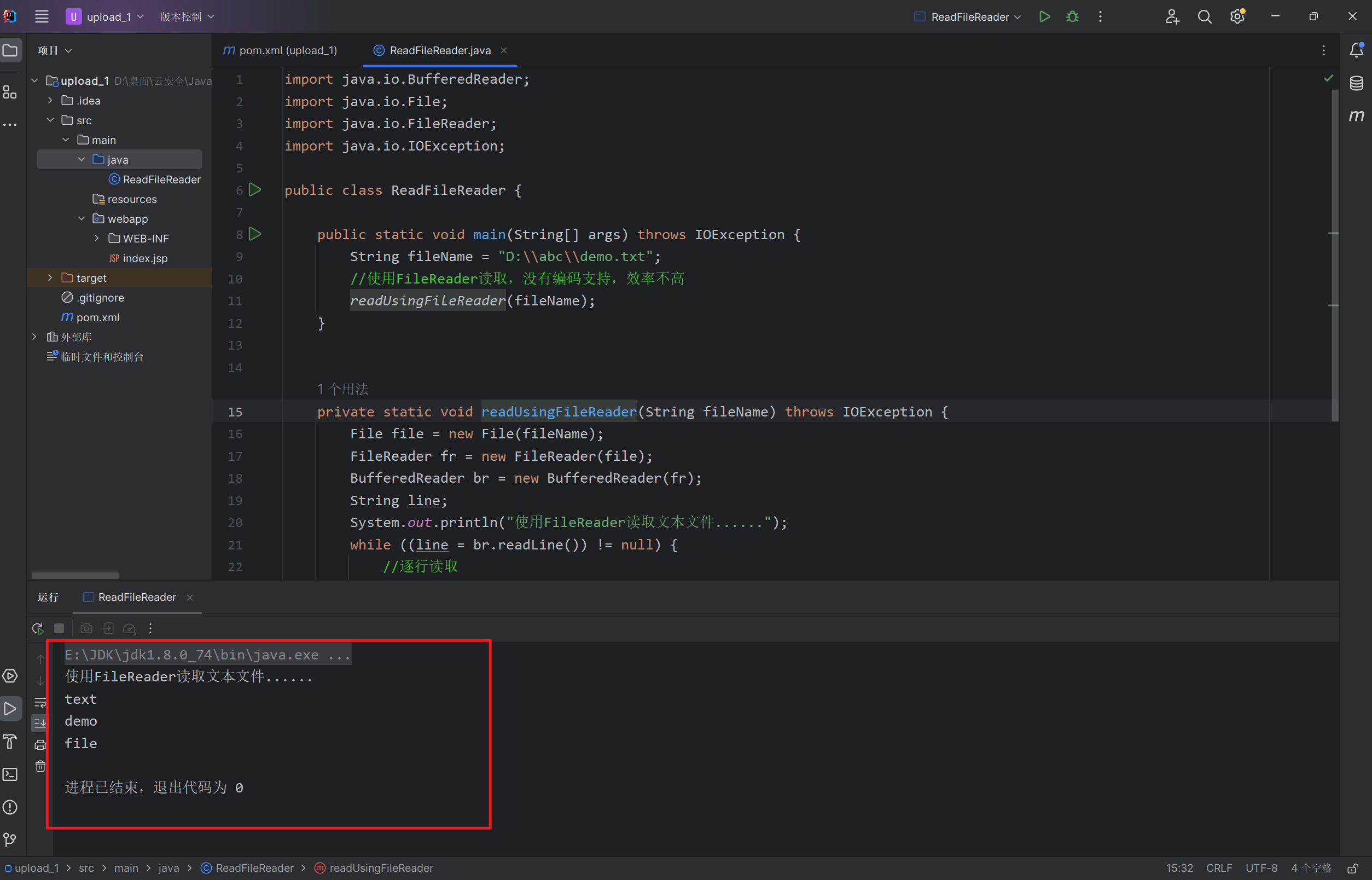Screen dimensions: 1372x880
Task: Open Maven tool window on right sidebar
Action: [x=1356, y=116]
